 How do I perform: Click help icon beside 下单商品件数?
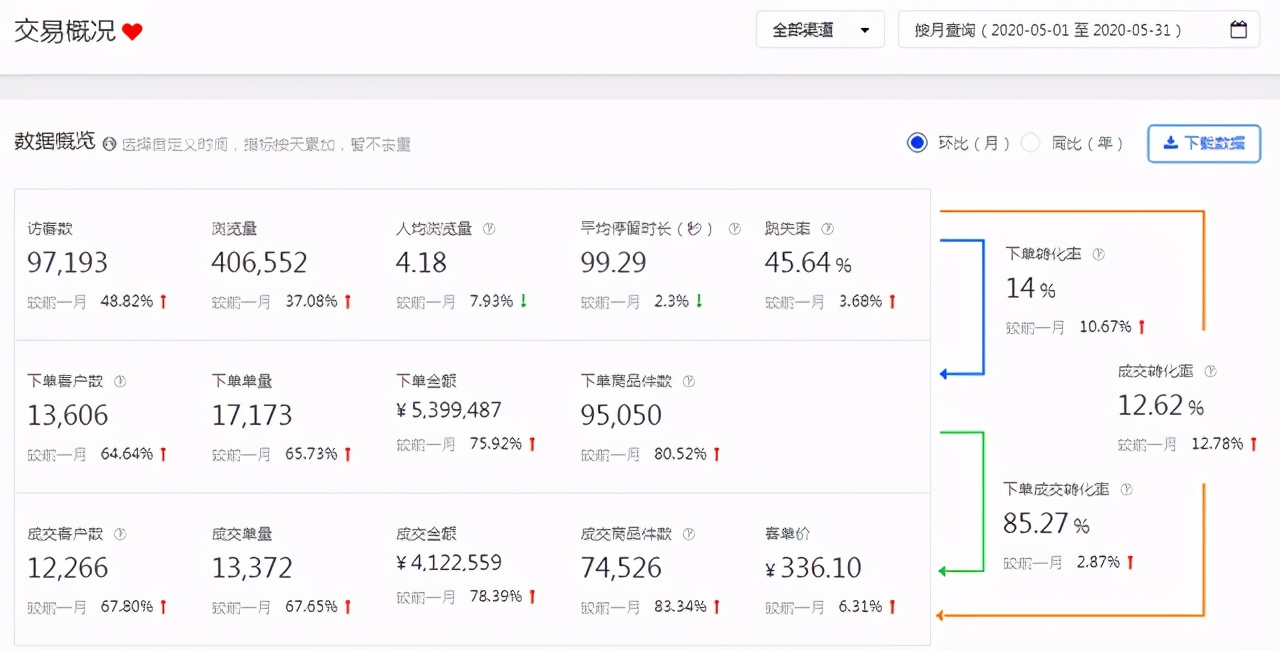coord(687,381)
